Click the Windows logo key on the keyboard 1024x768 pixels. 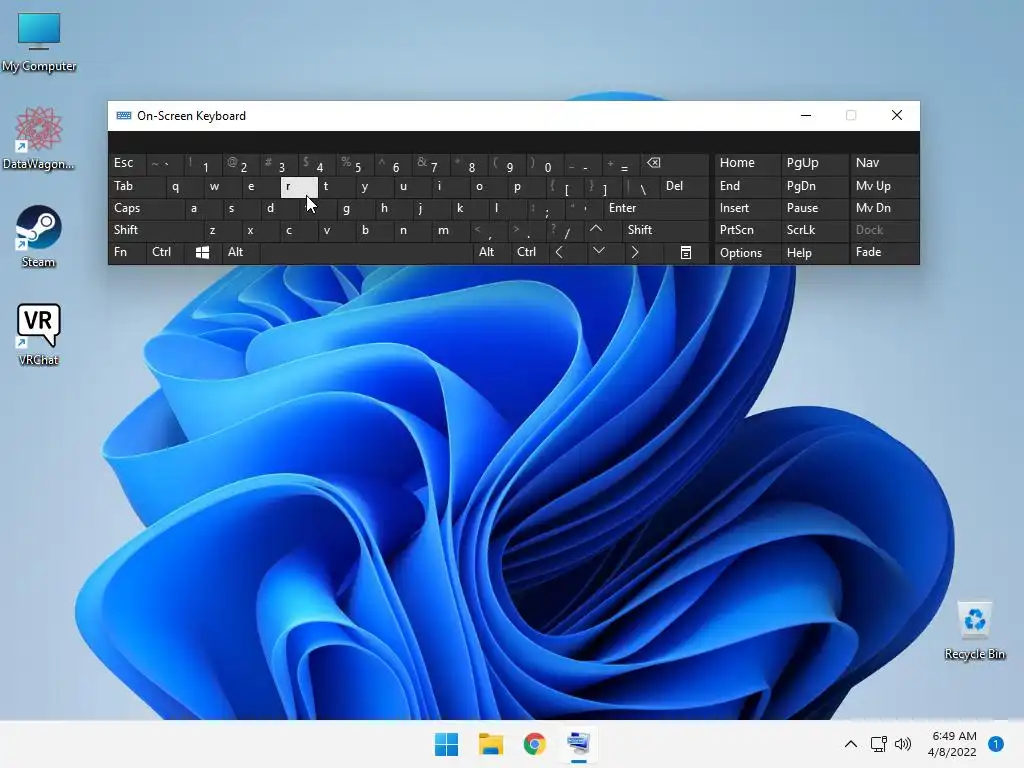pyautogui.click(x=202, y=253)
